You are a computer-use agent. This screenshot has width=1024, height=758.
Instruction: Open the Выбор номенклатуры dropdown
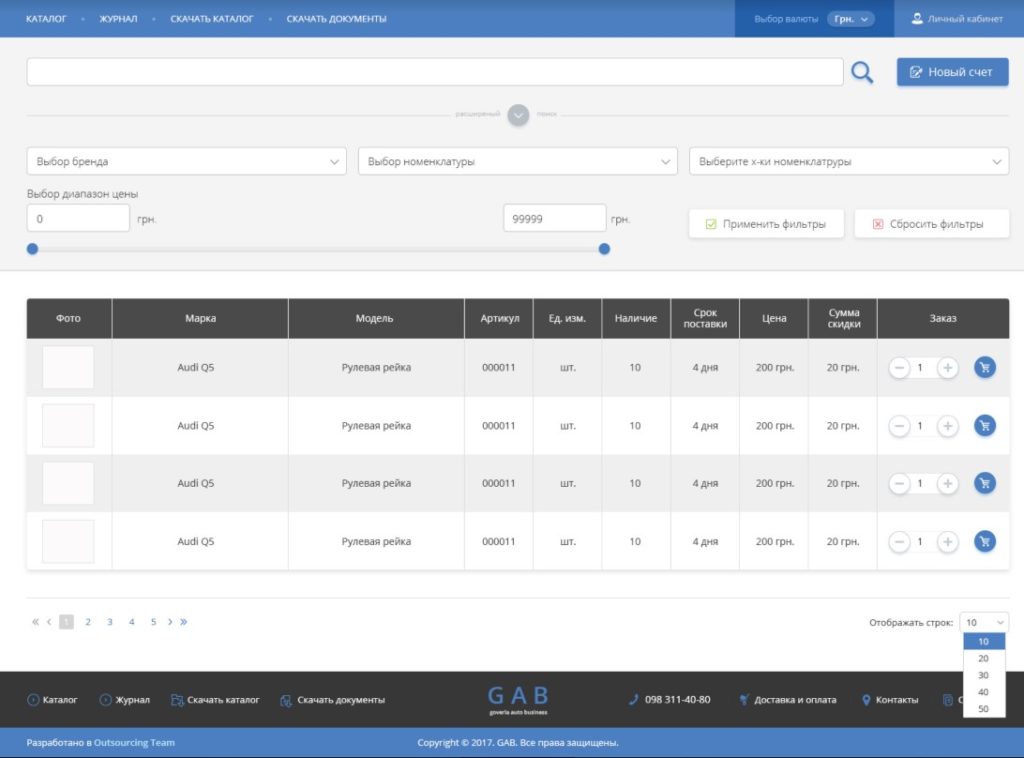tap(518, 161)
